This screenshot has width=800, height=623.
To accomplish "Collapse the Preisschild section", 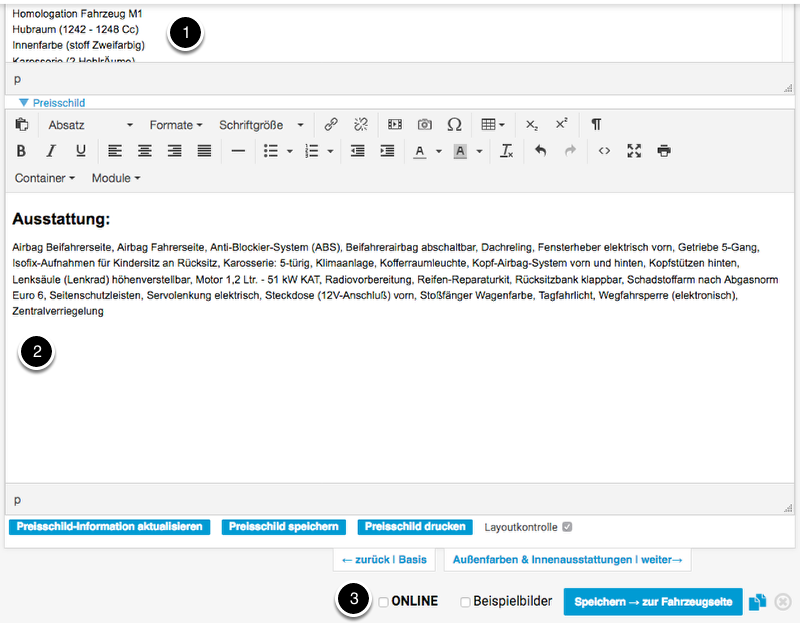I will [x=24, y=102].
